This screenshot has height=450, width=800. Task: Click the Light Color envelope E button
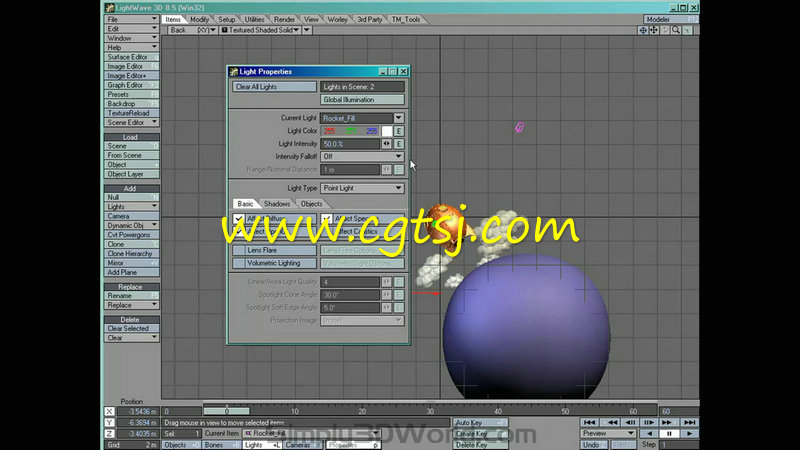pos(399,131)
